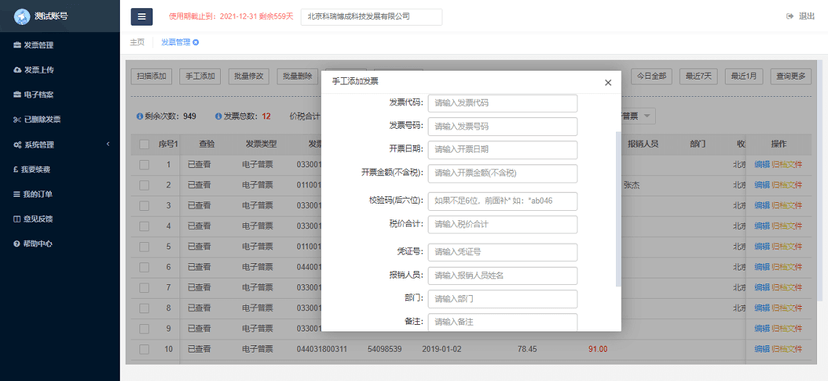
Task: Click cell 044031800311 in row 10
Action: point(322,349)
